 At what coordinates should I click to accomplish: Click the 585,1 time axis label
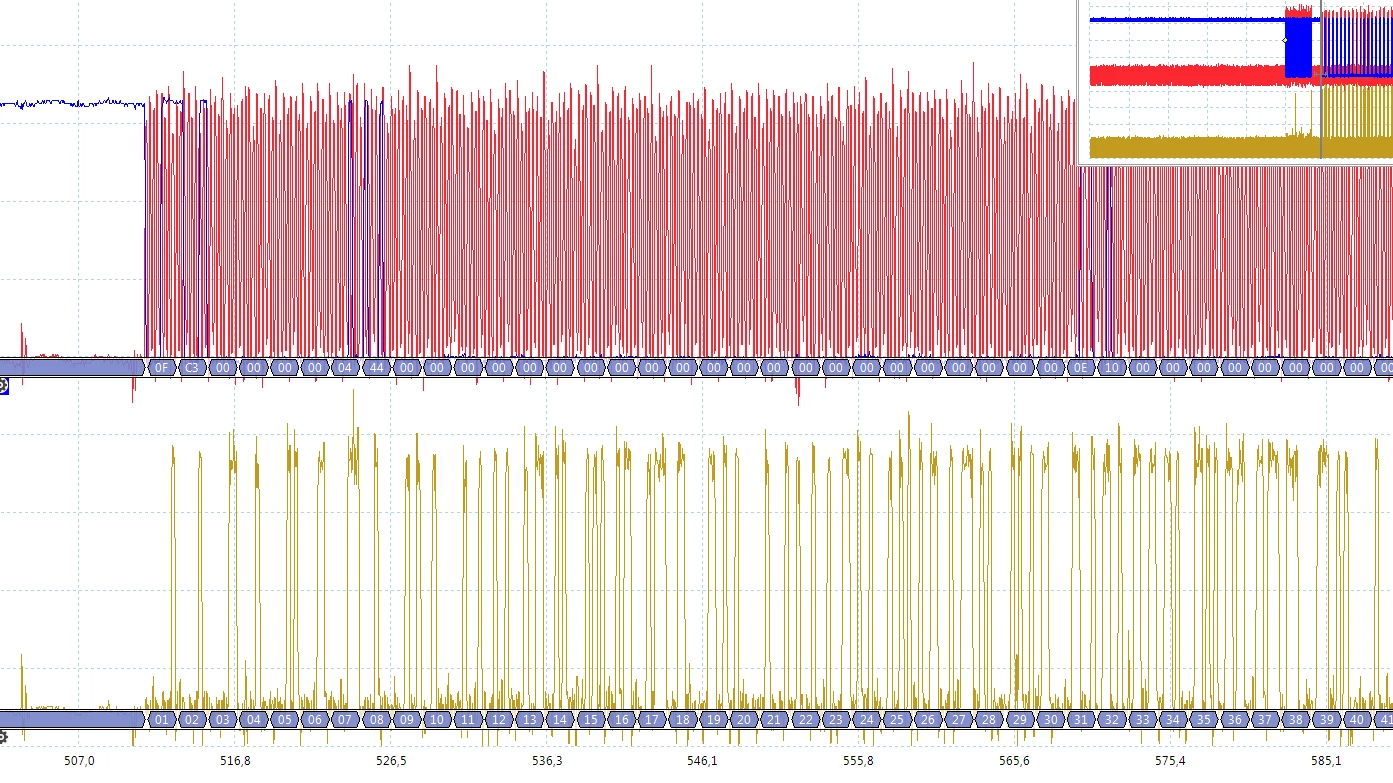tap(1325, 761)
